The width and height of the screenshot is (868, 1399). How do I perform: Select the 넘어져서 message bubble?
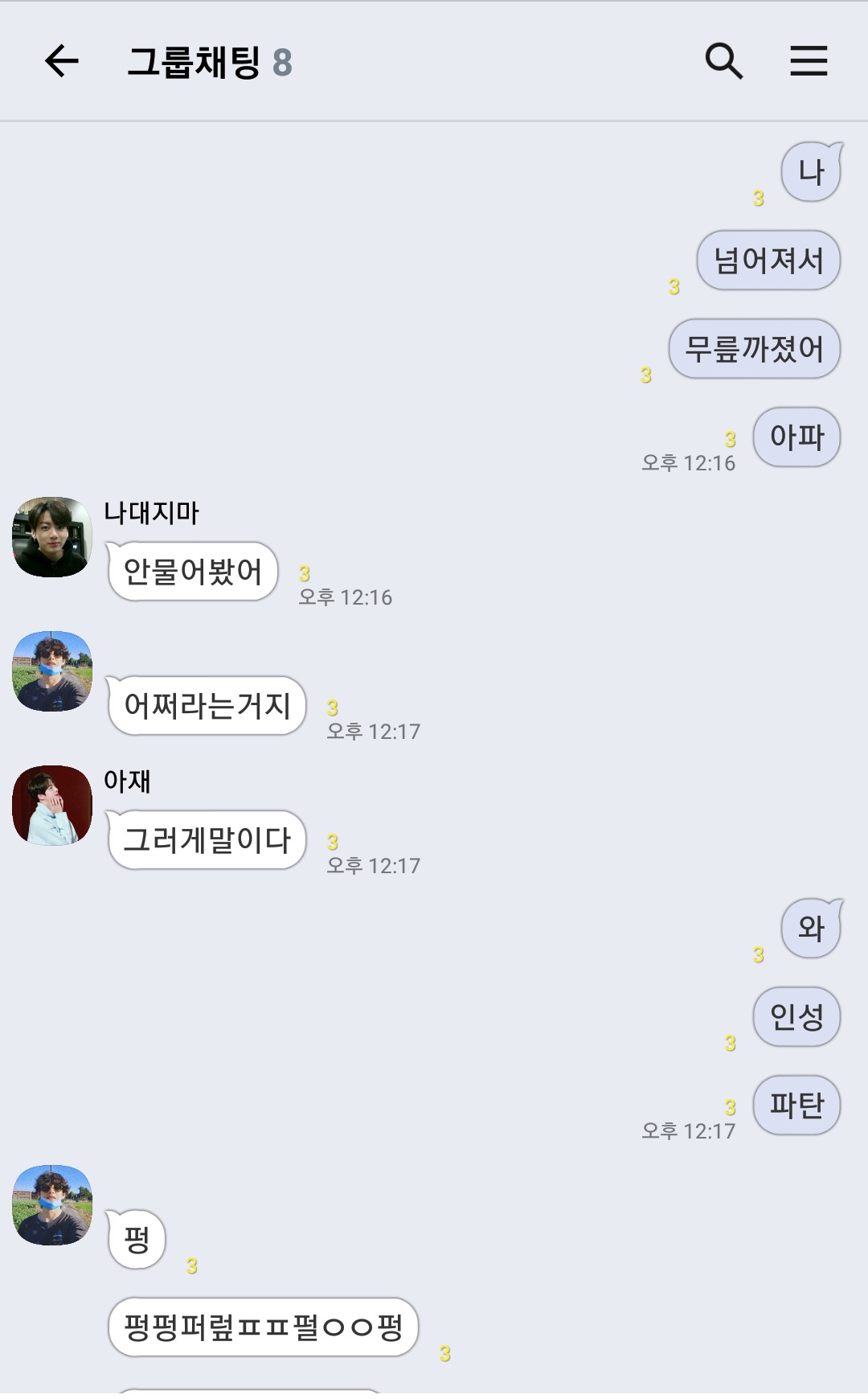tap(768, 261)
